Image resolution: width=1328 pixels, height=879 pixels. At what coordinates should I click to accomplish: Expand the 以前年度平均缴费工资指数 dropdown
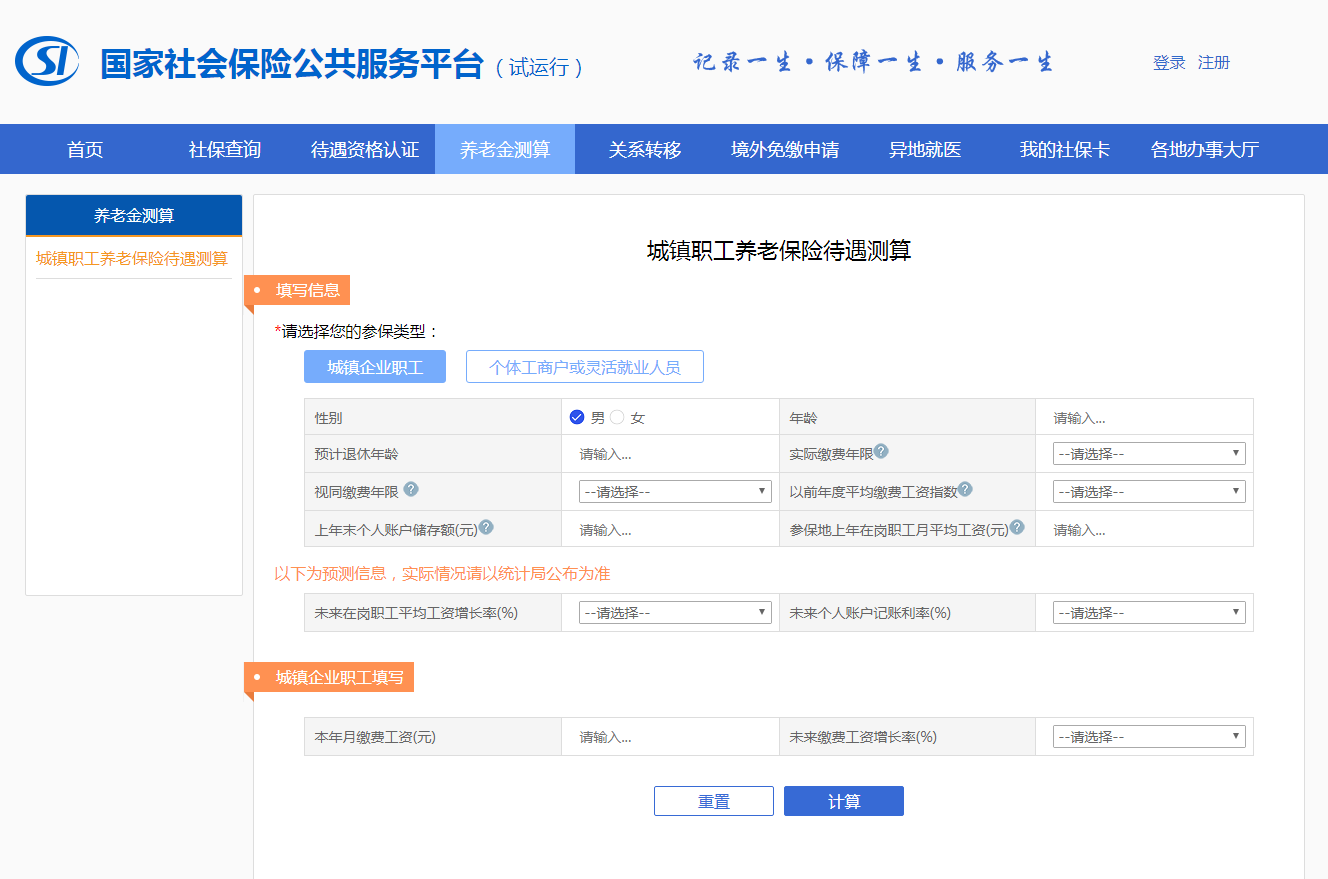[x=1149, y=492]
